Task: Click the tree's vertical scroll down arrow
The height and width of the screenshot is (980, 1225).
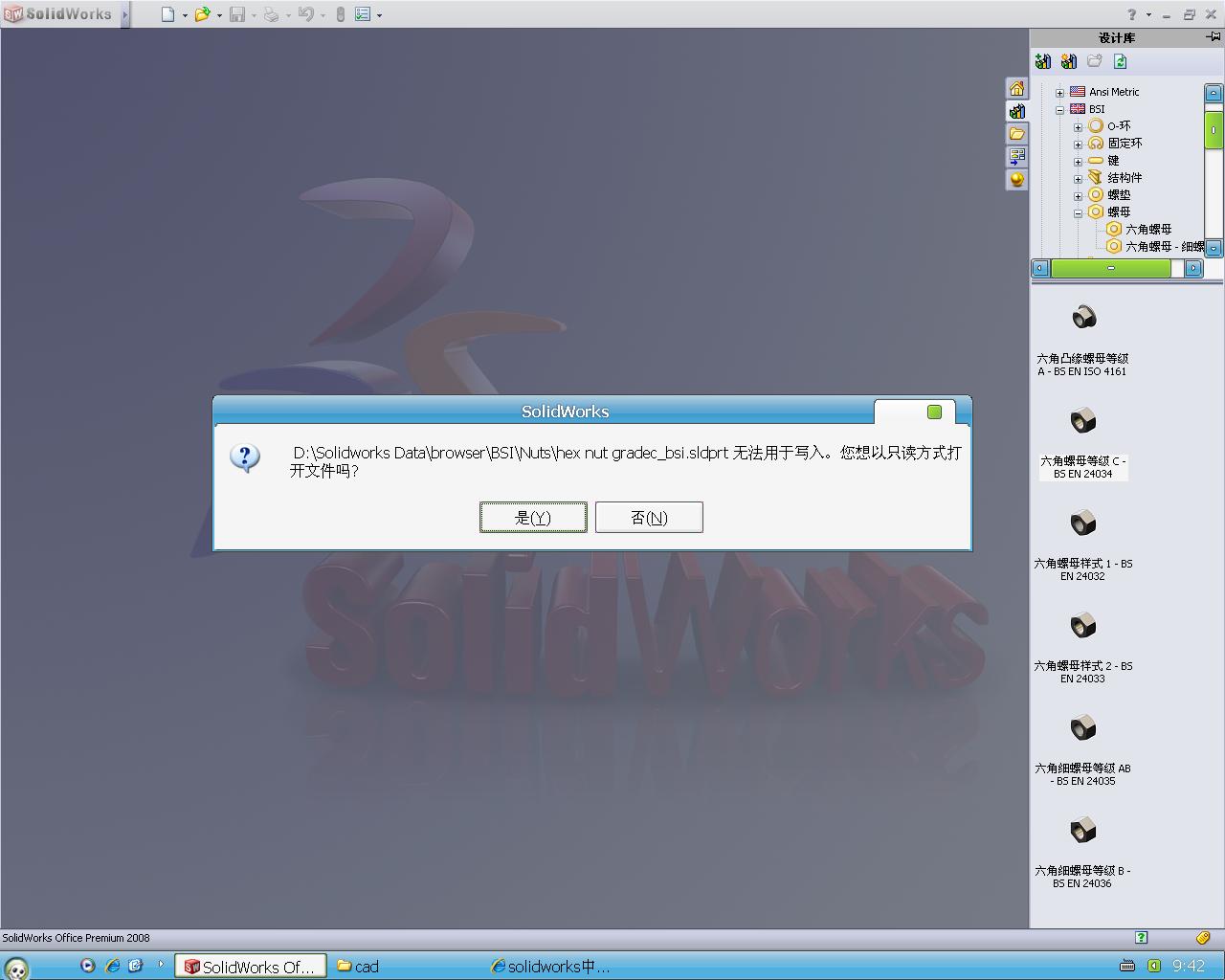Action: [1214, 248]
